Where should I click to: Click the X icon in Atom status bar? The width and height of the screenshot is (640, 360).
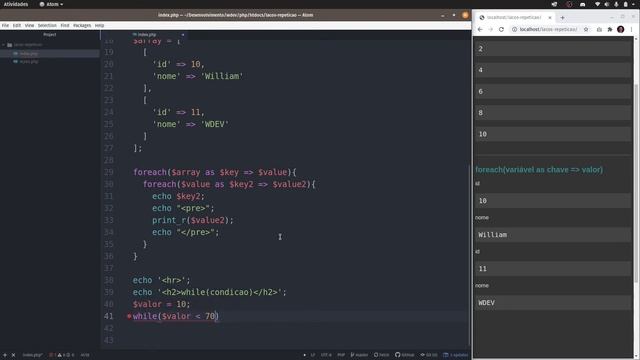[13, 355]
